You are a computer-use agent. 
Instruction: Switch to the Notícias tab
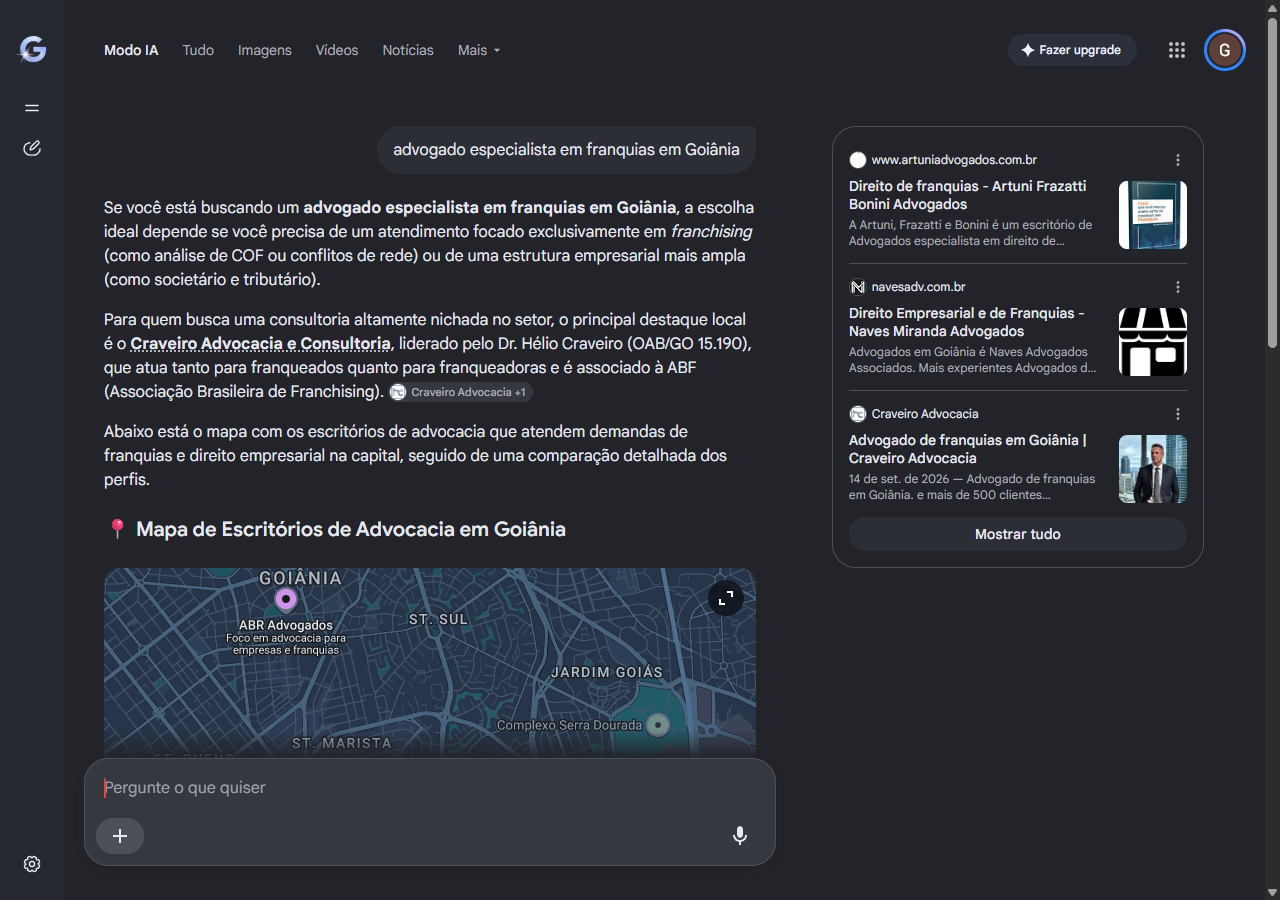click(408, 50)
